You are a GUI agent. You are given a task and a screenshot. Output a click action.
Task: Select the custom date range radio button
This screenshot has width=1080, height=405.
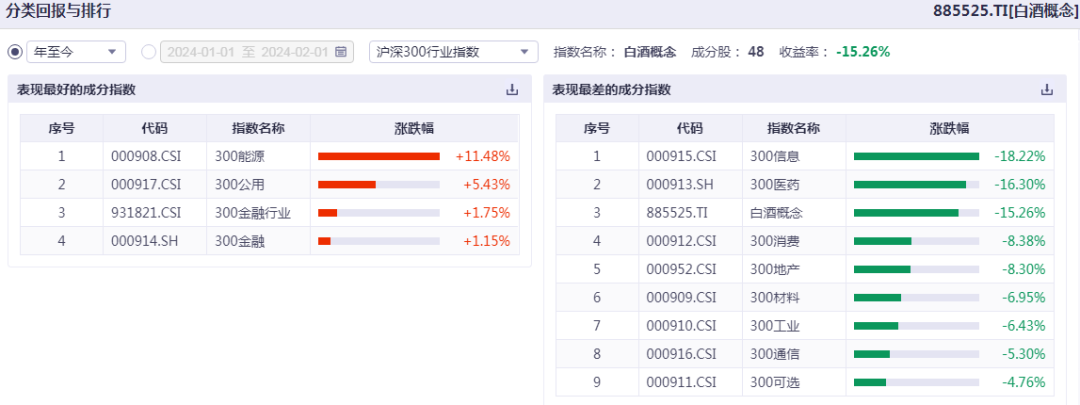(148, 52)
